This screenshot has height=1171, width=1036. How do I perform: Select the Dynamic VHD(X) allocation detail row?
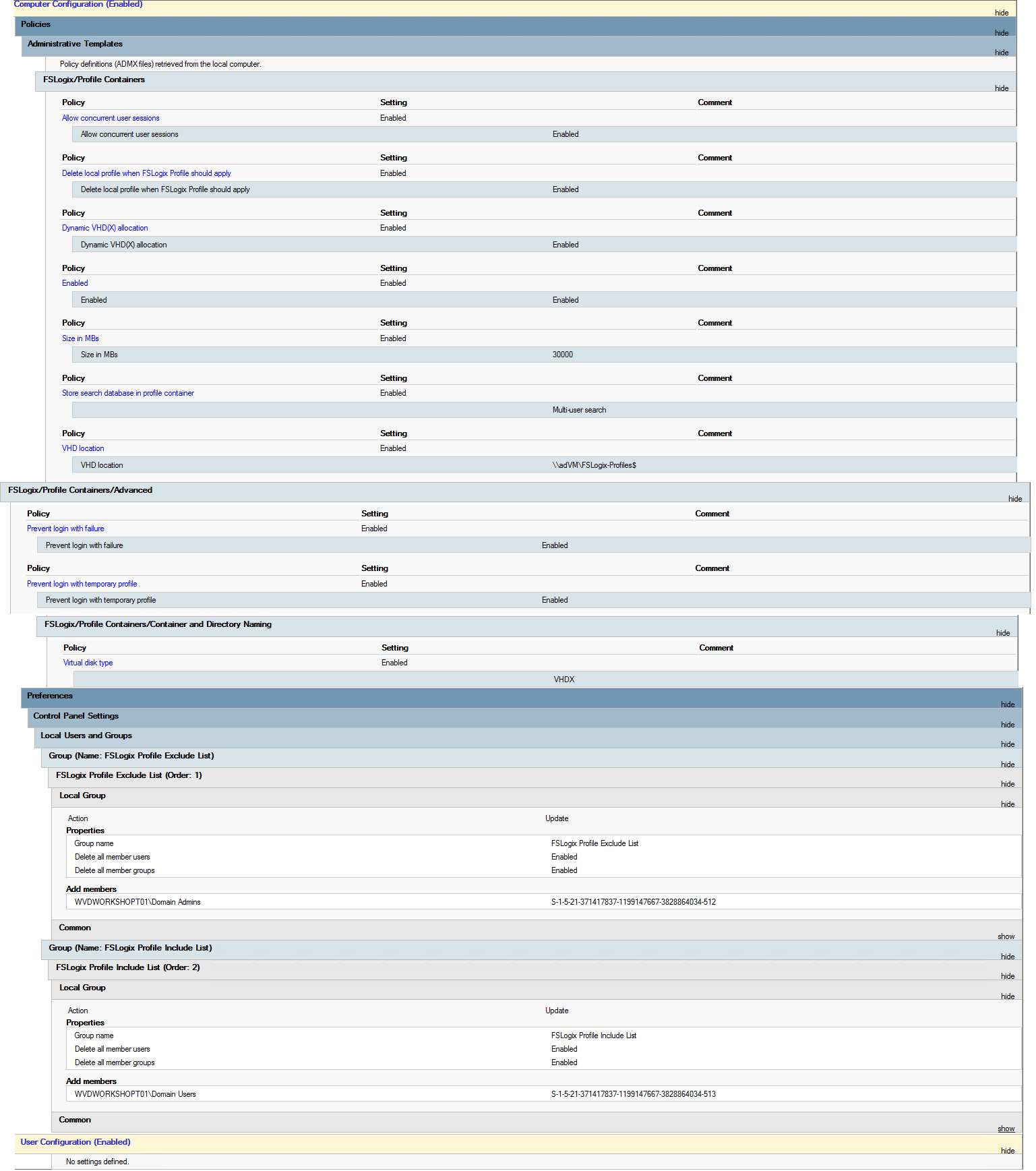tap(544, 245)
